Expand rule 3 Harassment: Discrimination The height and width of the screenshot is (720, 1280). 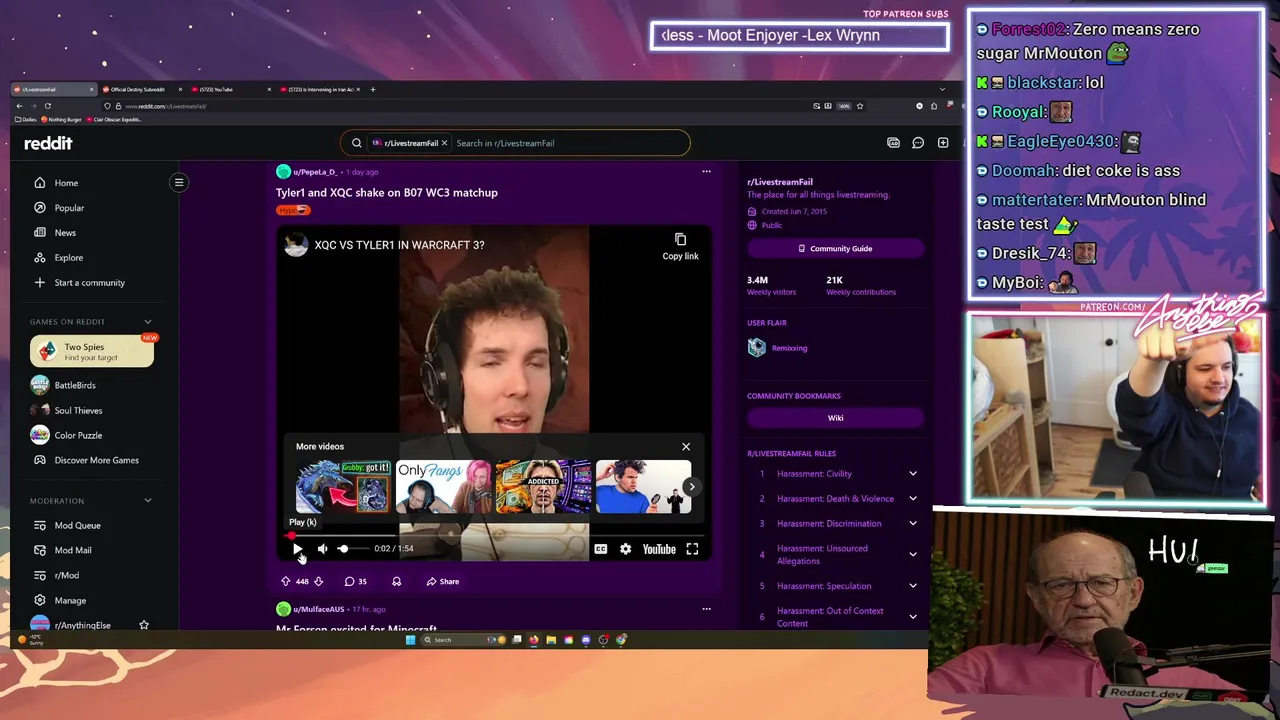pyautogui.click(x=912, y=524)
